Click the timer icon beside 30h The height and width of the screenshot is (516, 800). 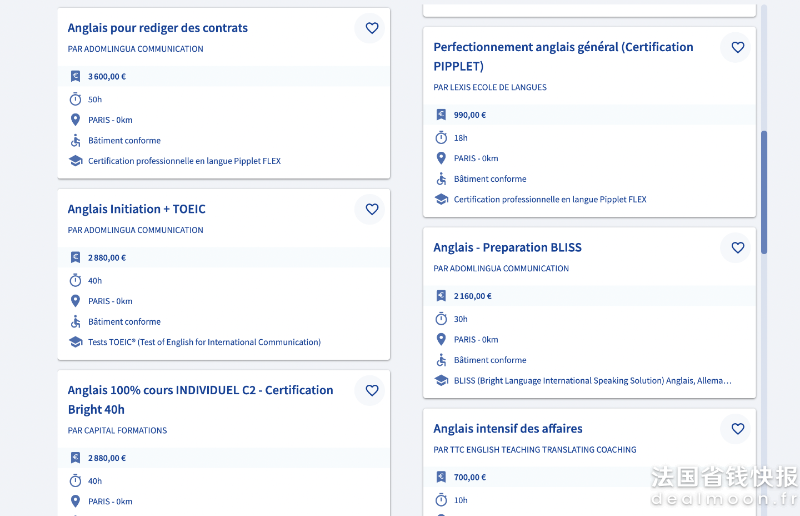pyautogui.click(x=441, y=319)
